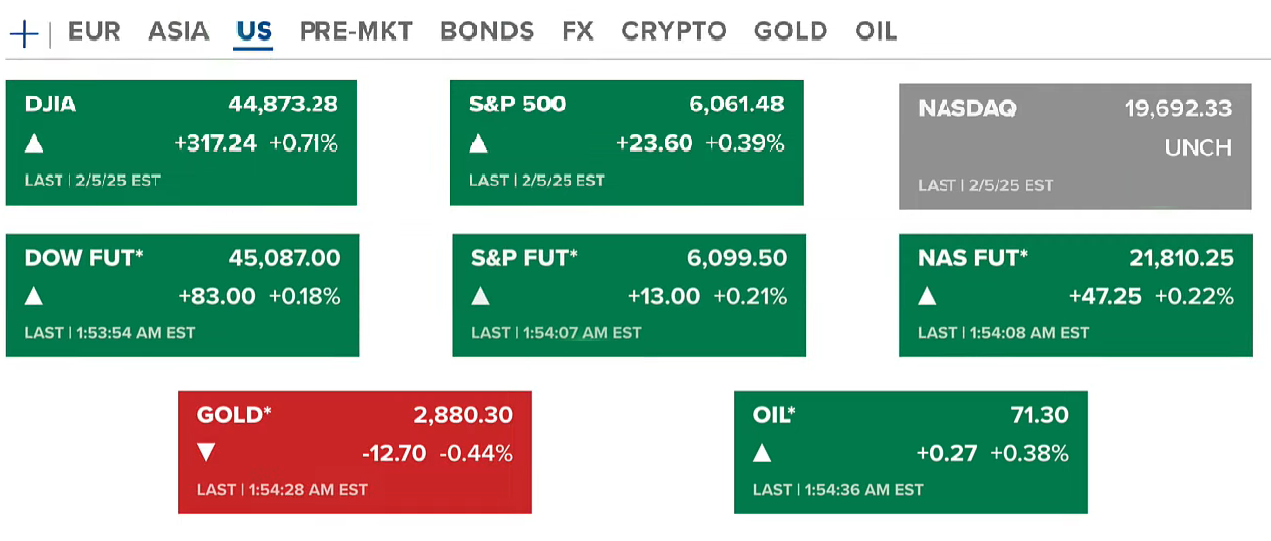The height and width of the screenshot is (541, 1271).
Task: Switch to the EUR markets tab
Action: click(94, 32)
